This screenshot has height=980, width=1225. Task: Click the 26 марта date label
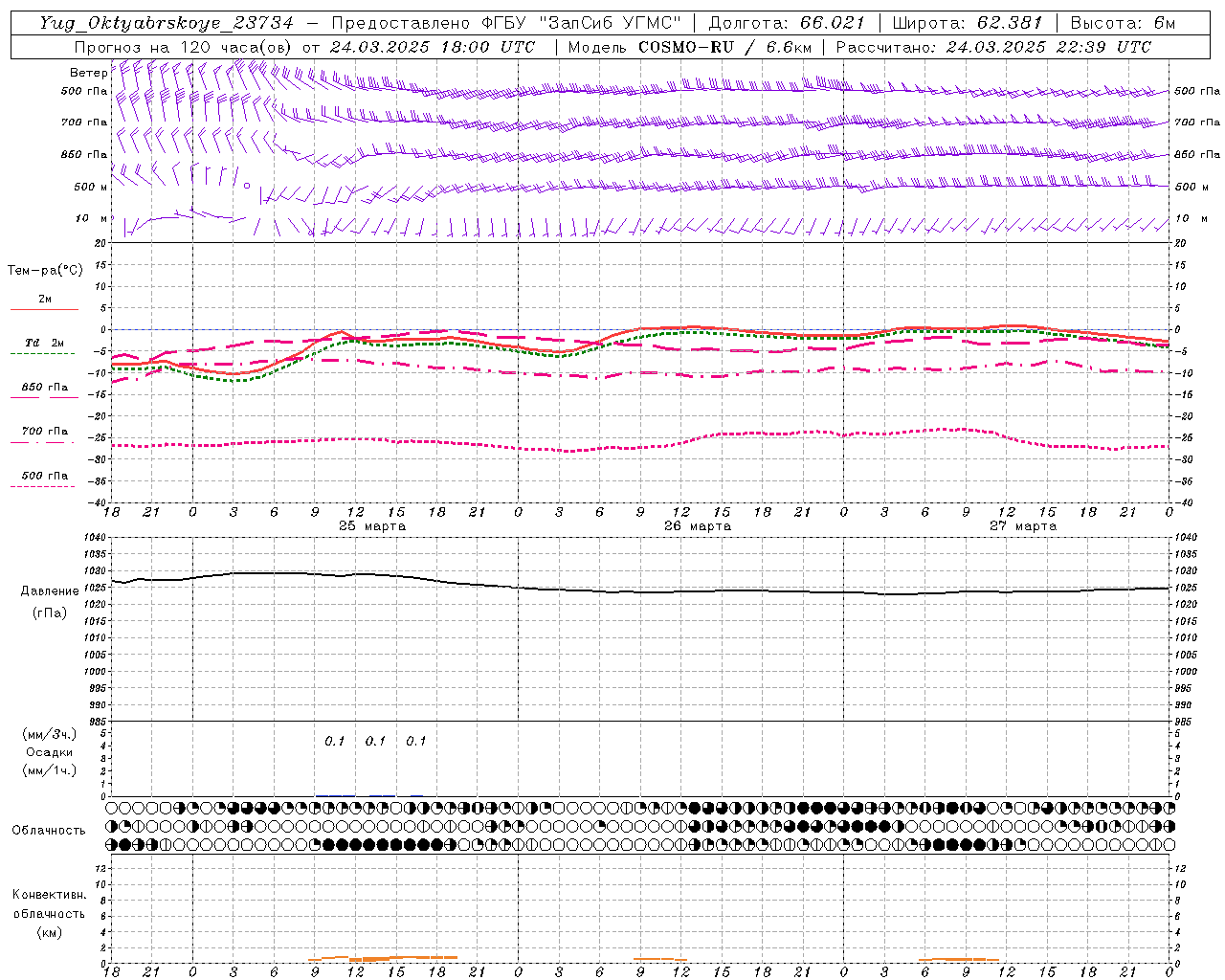[x=698, y=526]
